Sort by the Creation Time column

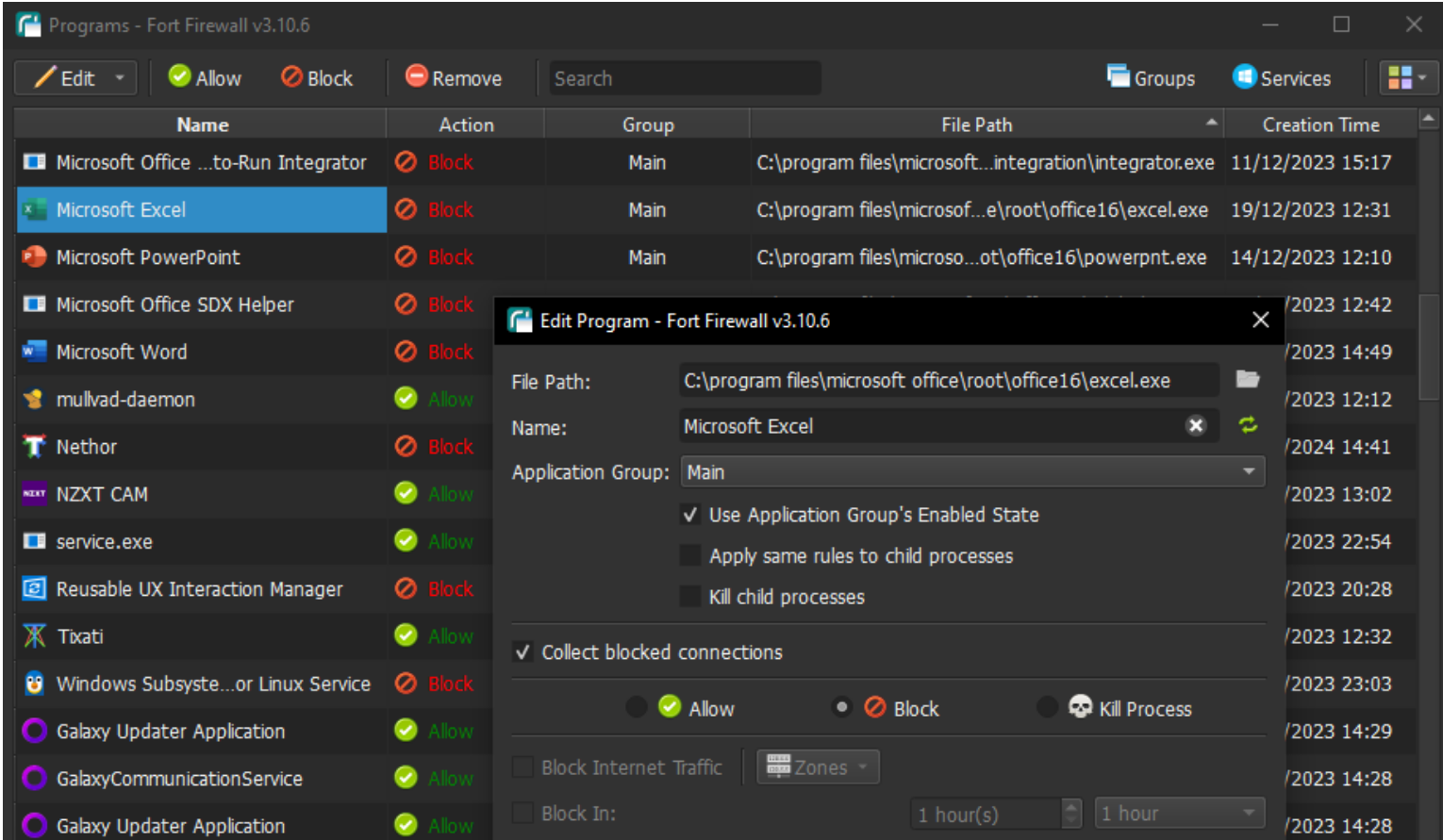[x=1319, y=124]
